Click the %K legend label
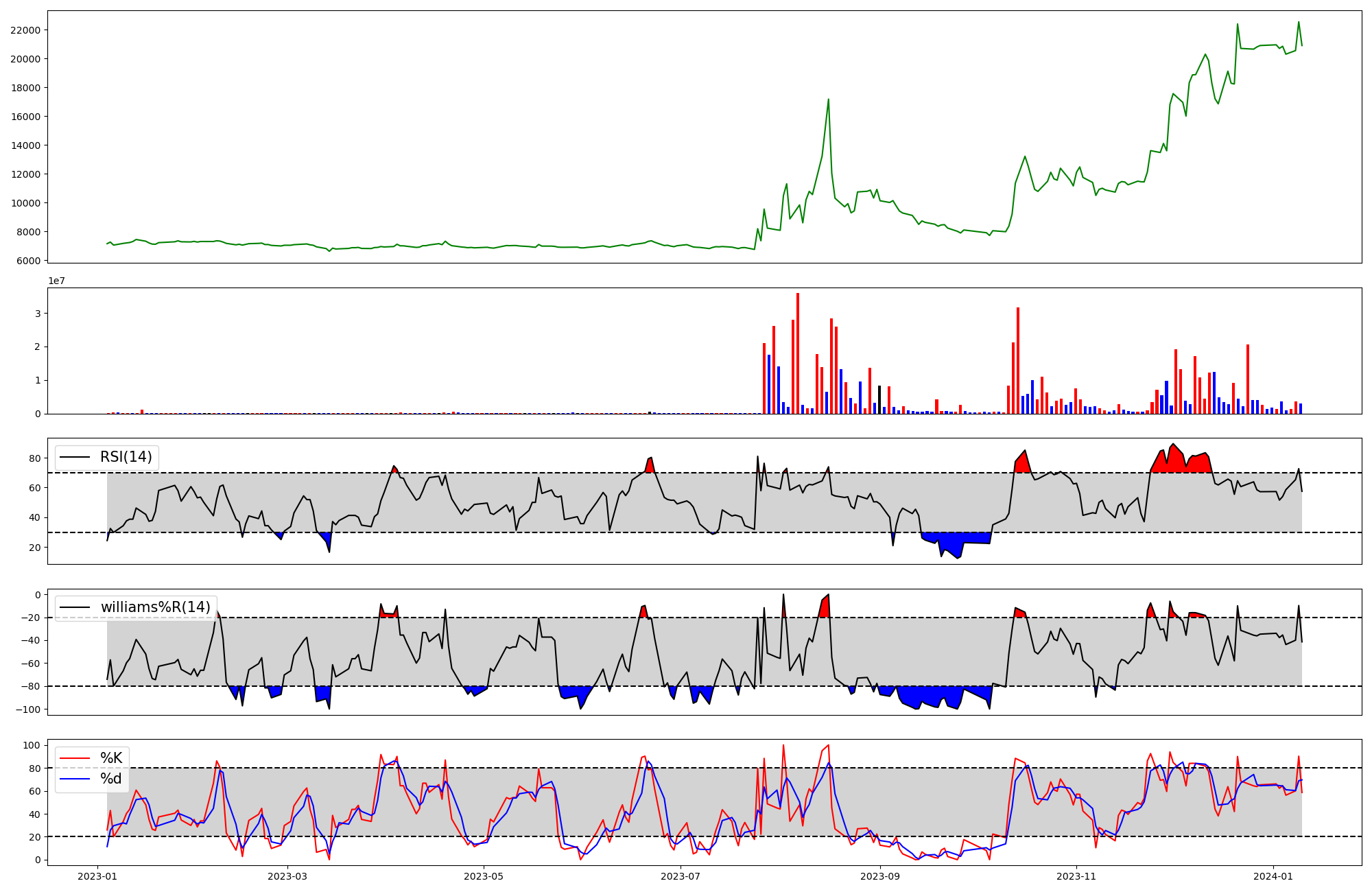 pos(111,758)
